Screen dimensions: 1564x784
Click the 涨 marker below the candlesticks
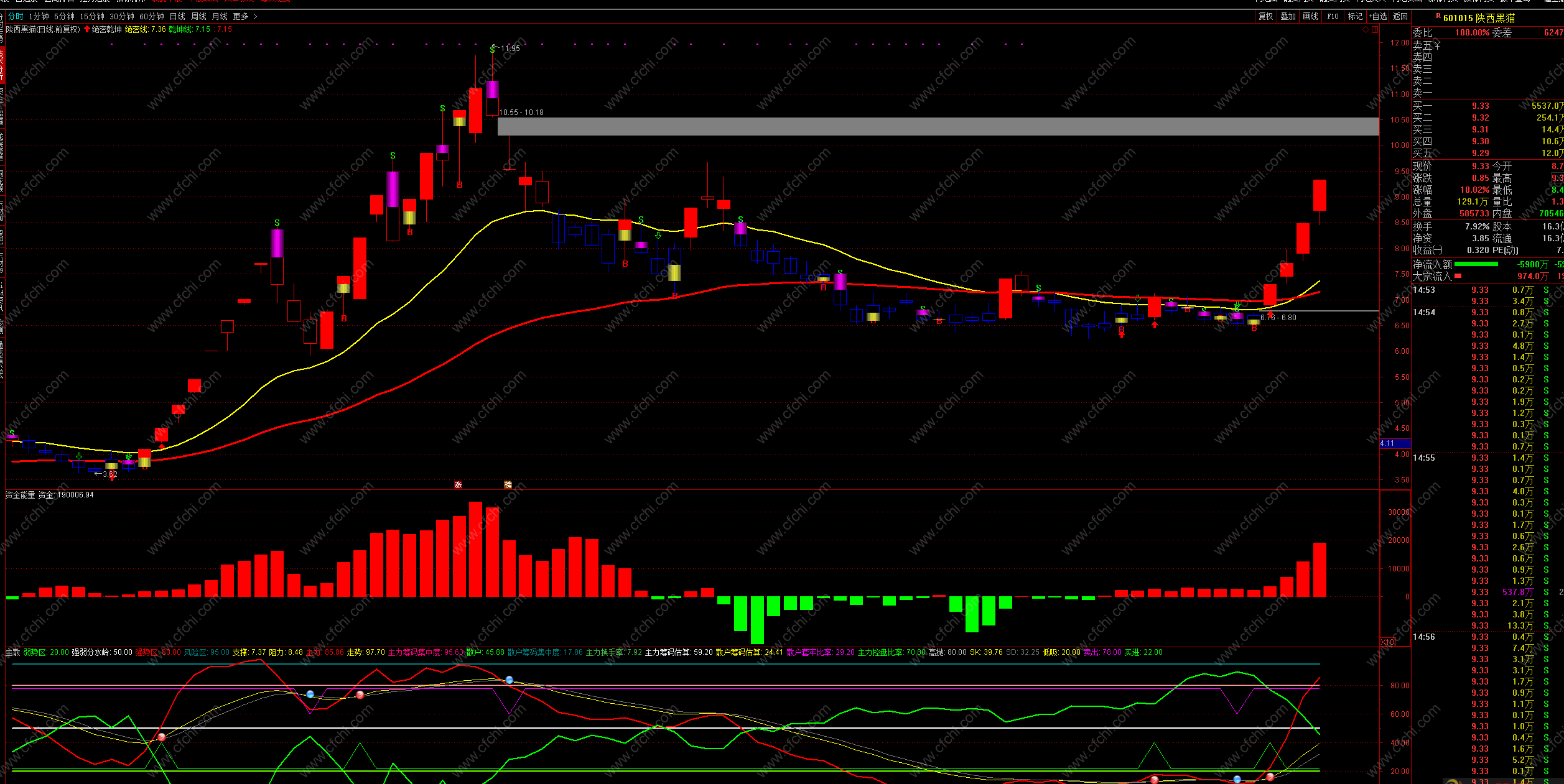coord(458,484)
